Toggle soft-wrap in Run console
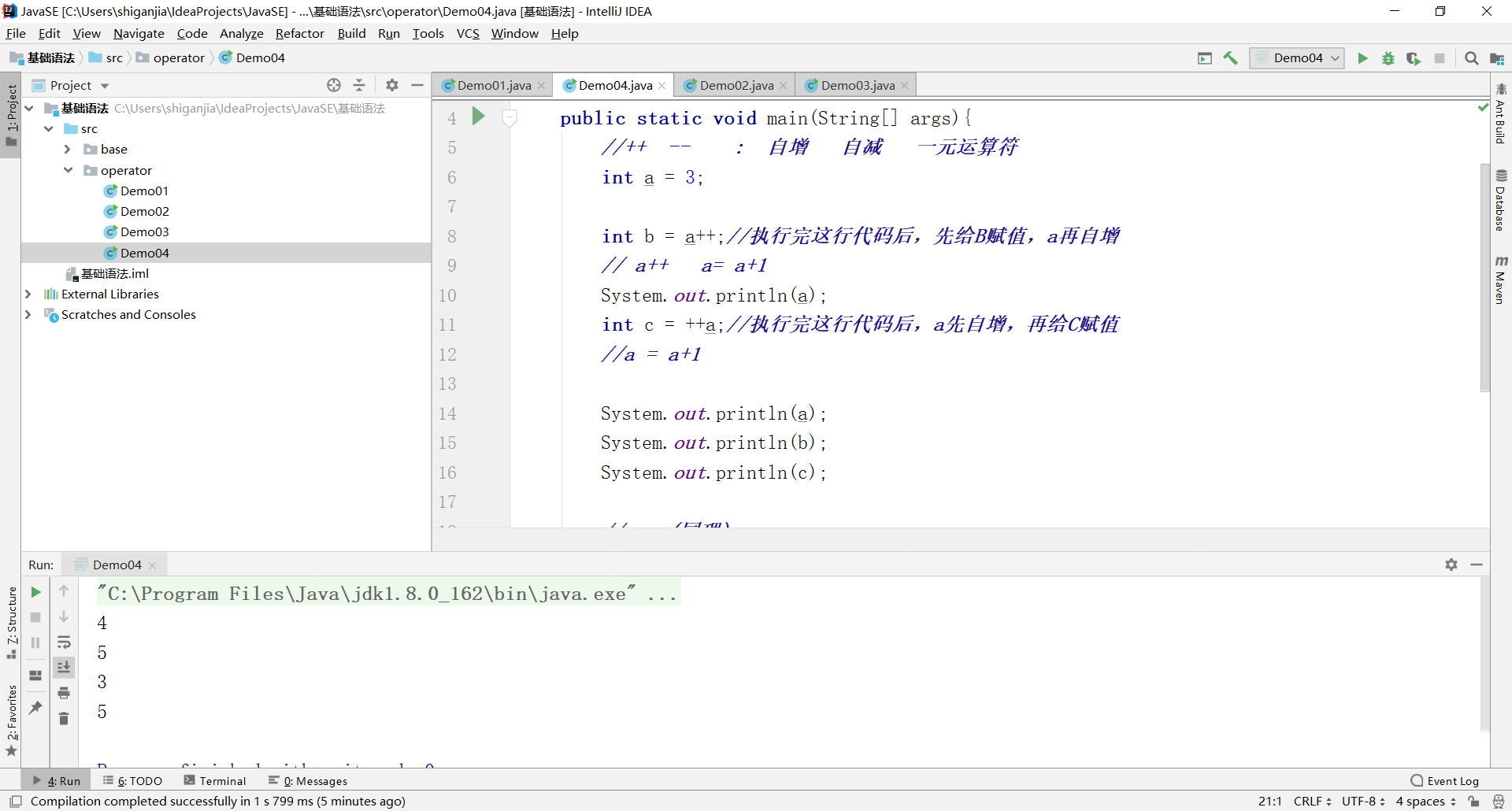This screenshot has width=1512, height=811. point(64,643)
